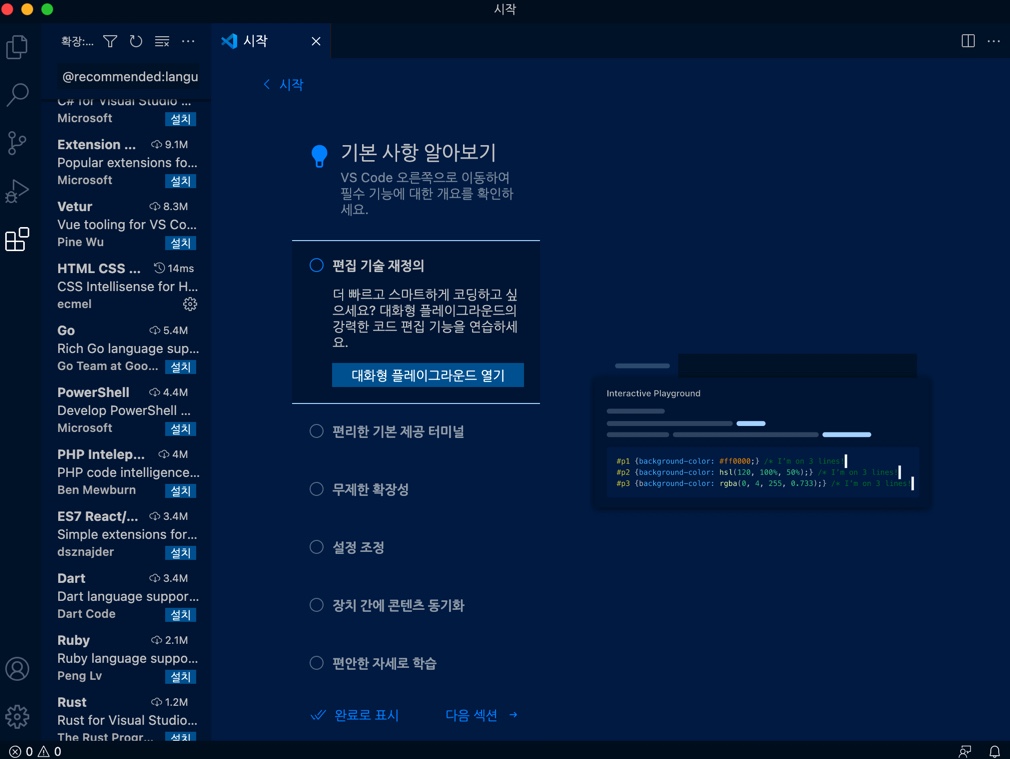Screen dimensions: 1010x759
Task: Open Accounts icon in activity bar
Action: click(x=17, y=669)
